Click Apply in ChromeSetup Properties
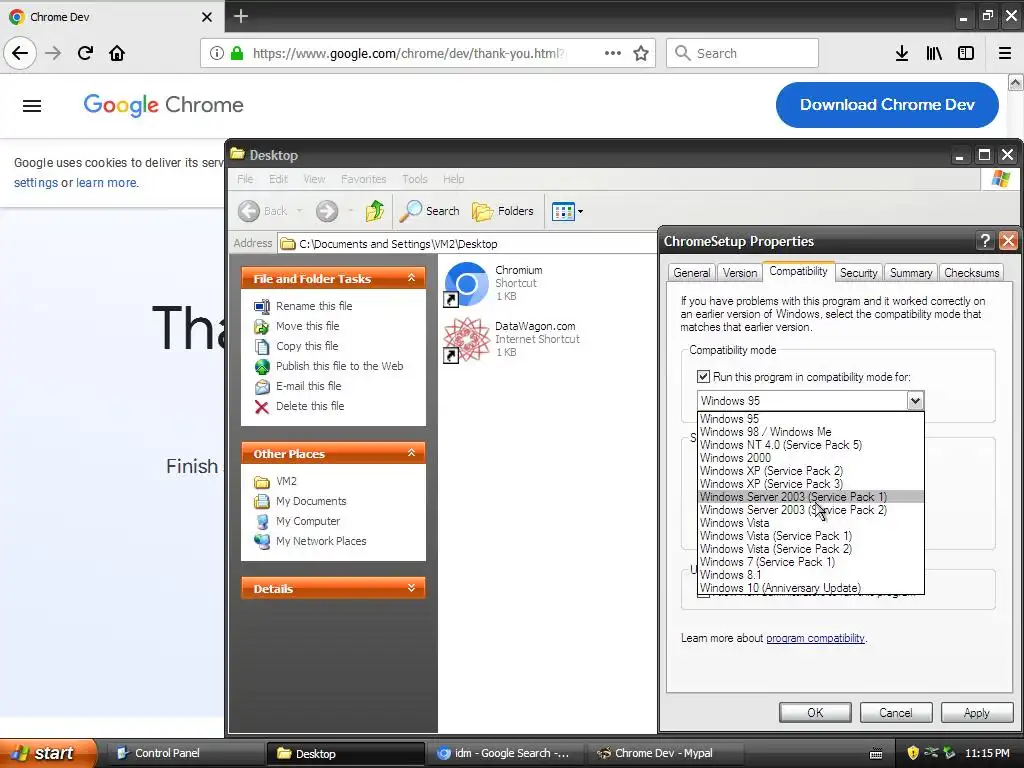This screenshot has width=1024, height=768. pos(976,712)
